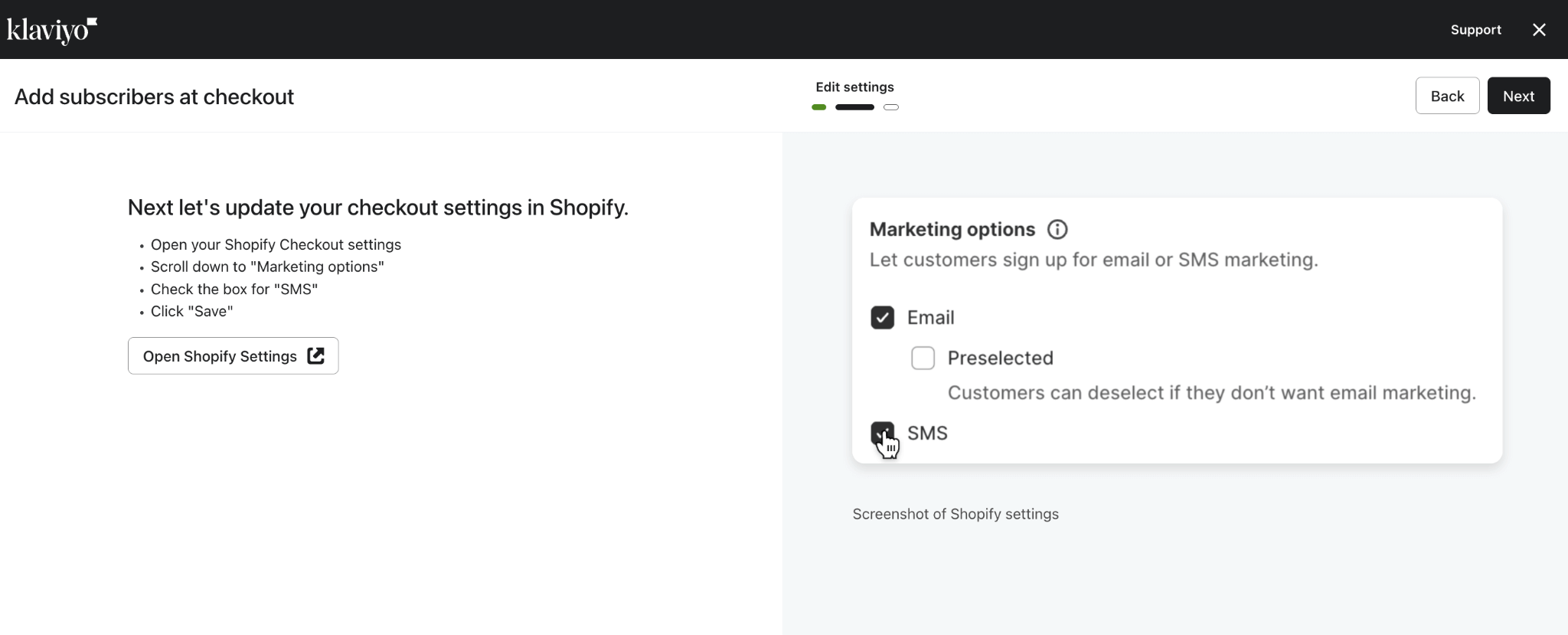Click the Marketing options info icon
This screenshot has height=635, width=1568.
pyautogui.click(x=1057, y=230)
